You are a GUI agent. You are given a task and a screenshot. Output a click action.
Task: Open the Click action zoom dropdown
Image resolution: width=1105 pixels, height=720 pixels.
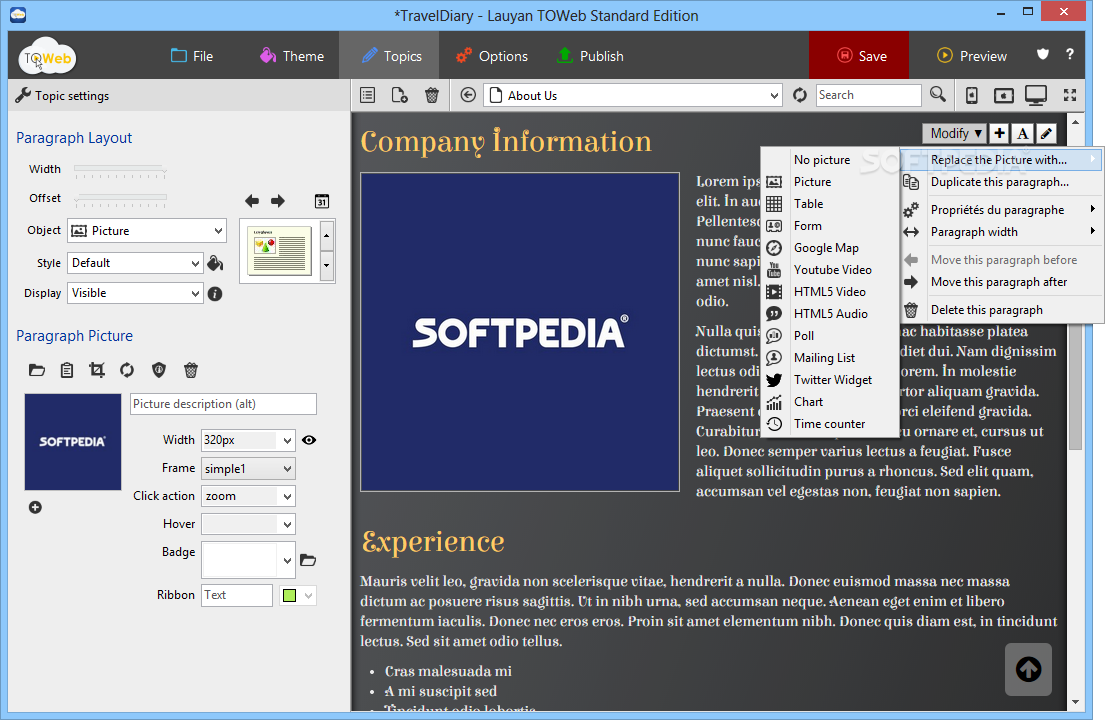(248, 496)
